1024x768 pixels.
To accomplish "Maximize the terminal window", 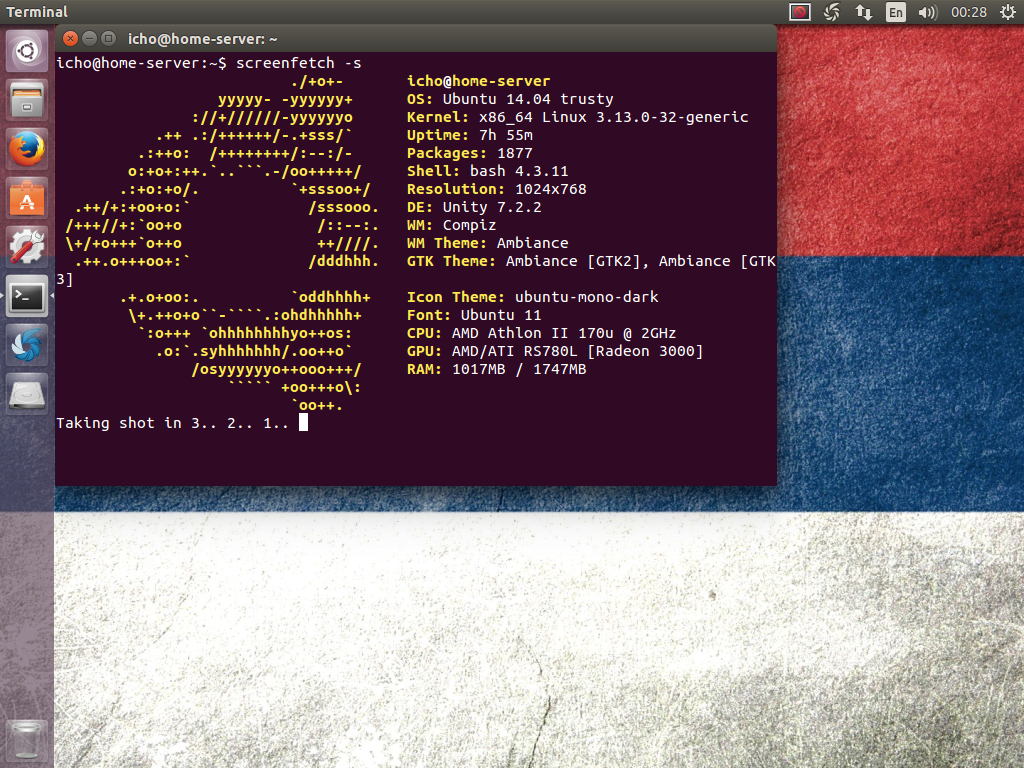I will (x=109, y=39).
